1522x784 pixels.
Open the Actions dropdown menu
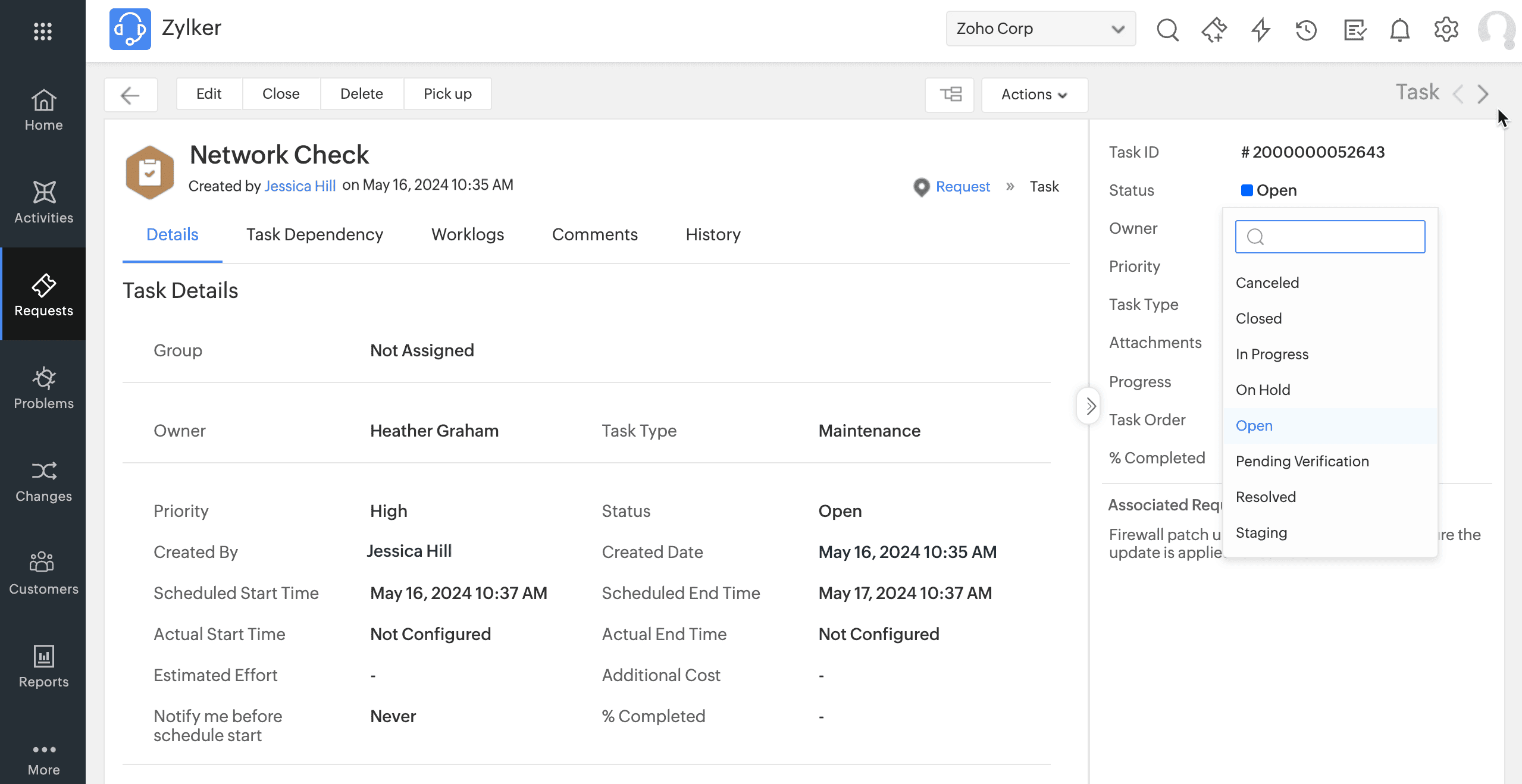pos(1034,94)
